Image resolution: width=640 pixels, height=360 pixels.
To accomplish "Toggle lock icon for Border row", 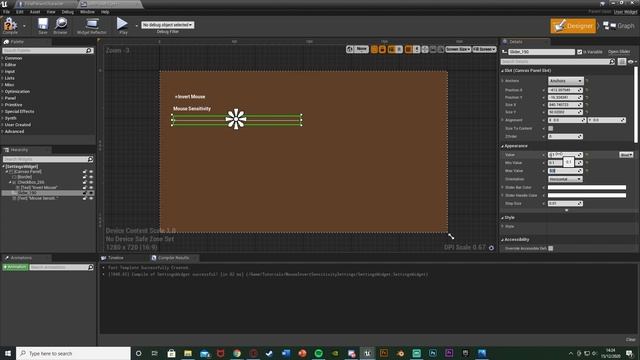I will click(x=85, y=177).
